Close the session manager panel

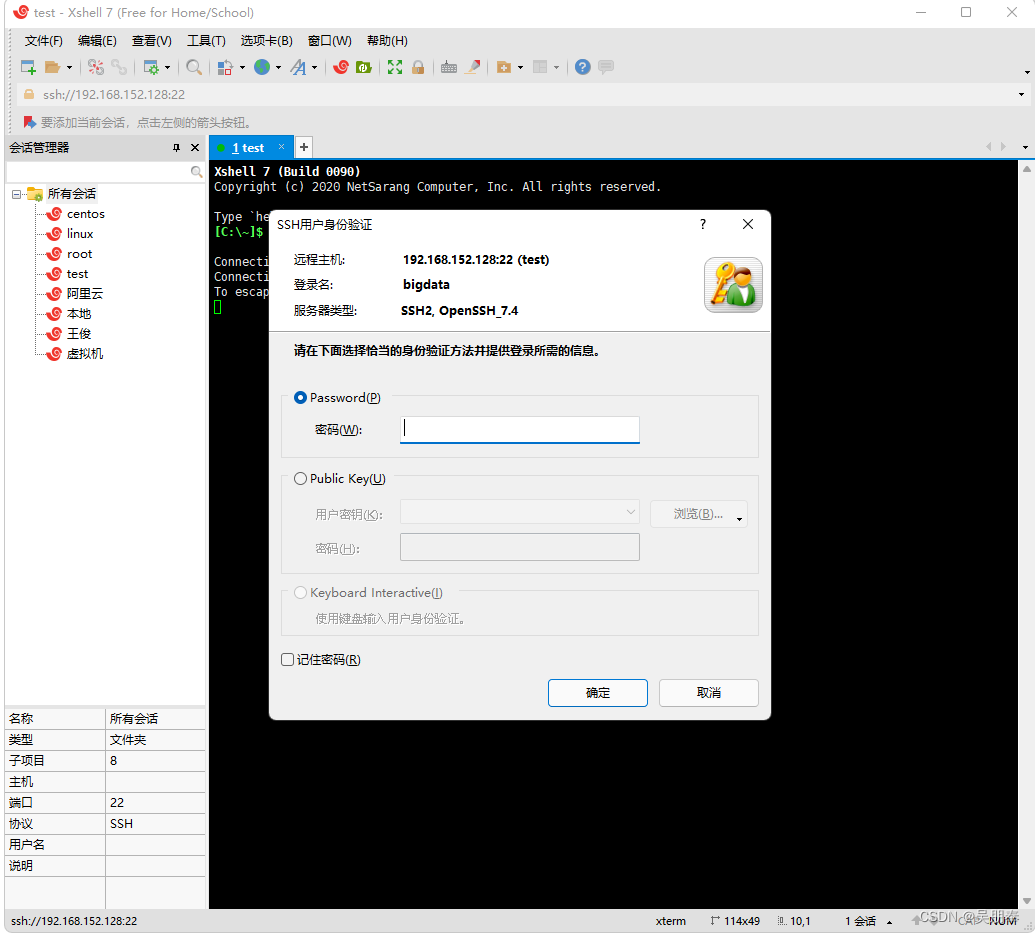click(x=195, y=148)
